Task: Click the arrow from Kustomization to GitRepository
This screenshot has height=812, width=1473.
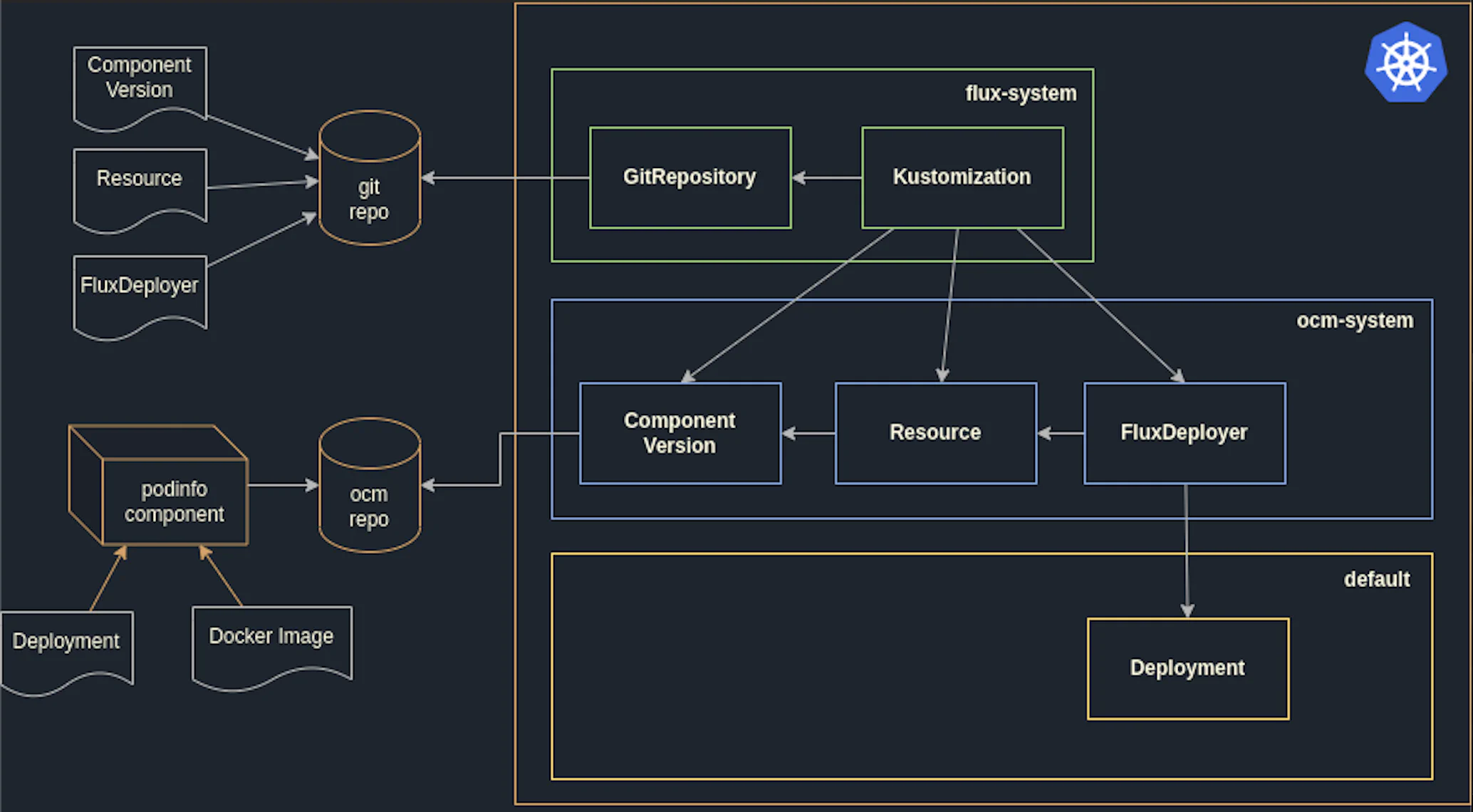Action: pos(826,177)
